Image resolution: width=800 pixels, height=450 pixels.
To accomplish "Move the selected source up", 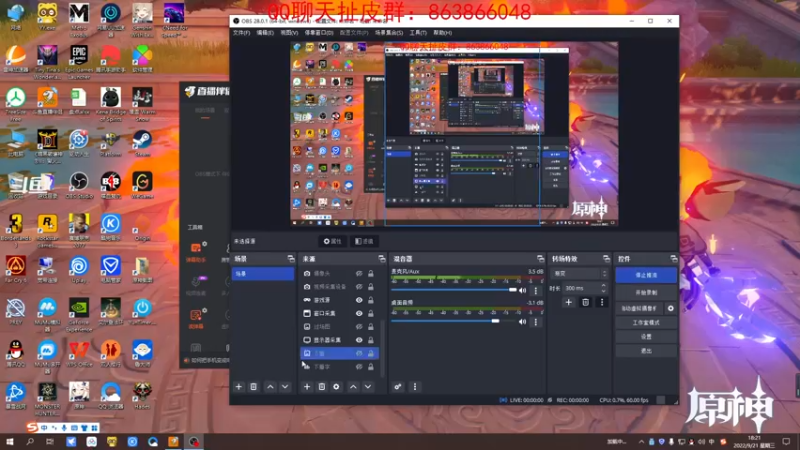I will 353,387.
